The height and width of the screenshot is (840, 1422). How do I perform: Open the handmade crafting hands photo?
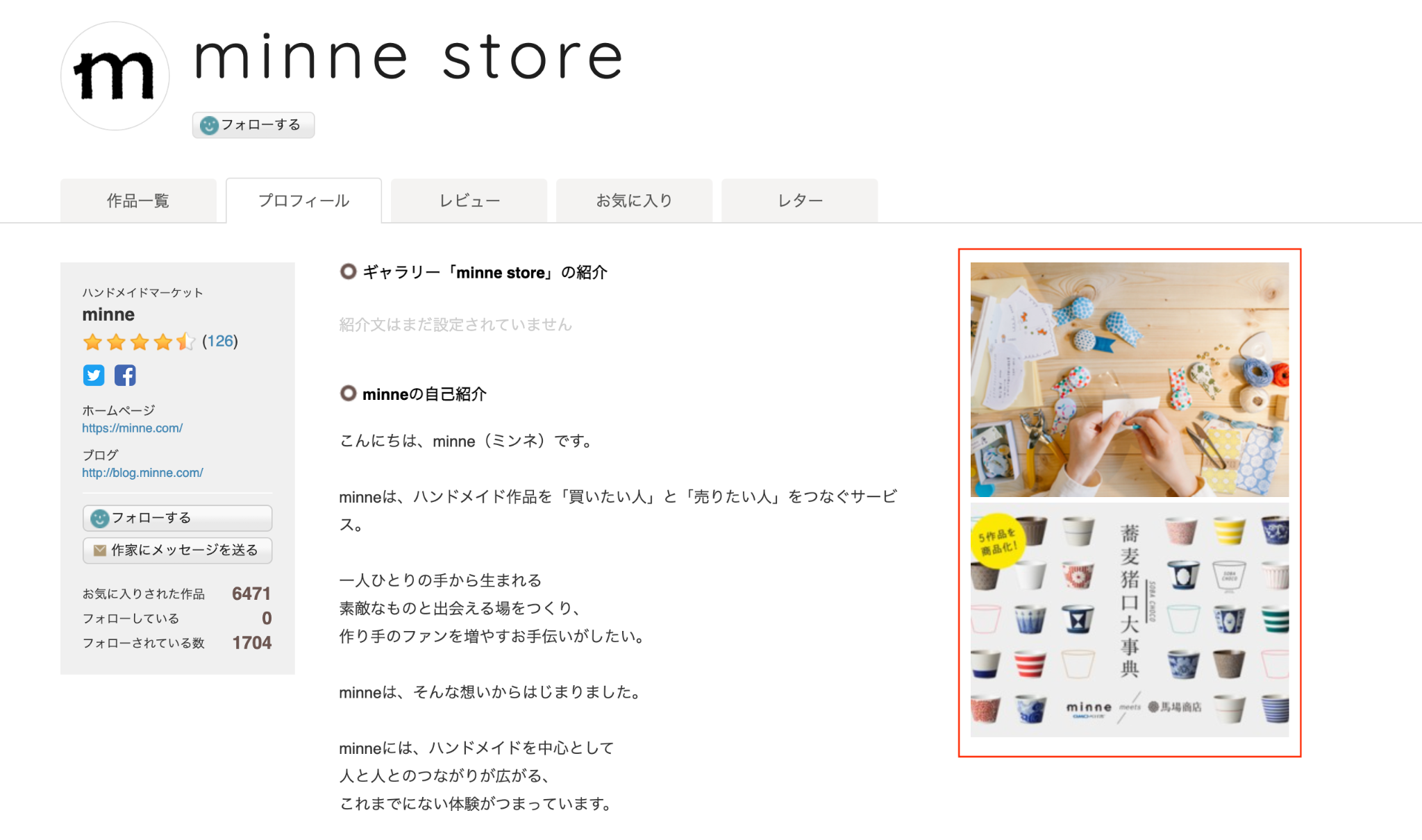click(x=1130, y=380)
